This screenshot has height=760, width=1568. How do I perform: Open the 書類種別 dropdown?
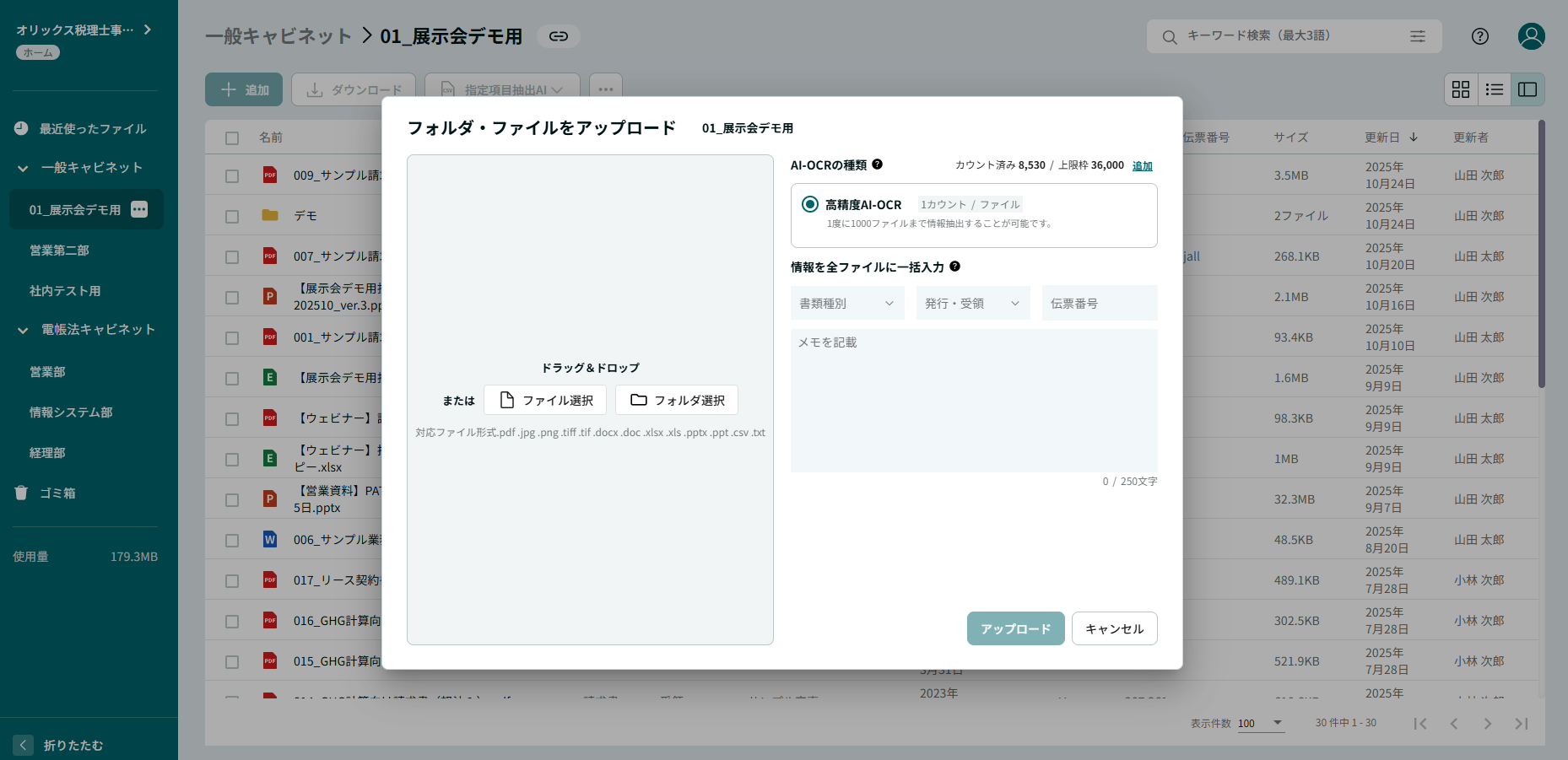[x=846, y=302]
